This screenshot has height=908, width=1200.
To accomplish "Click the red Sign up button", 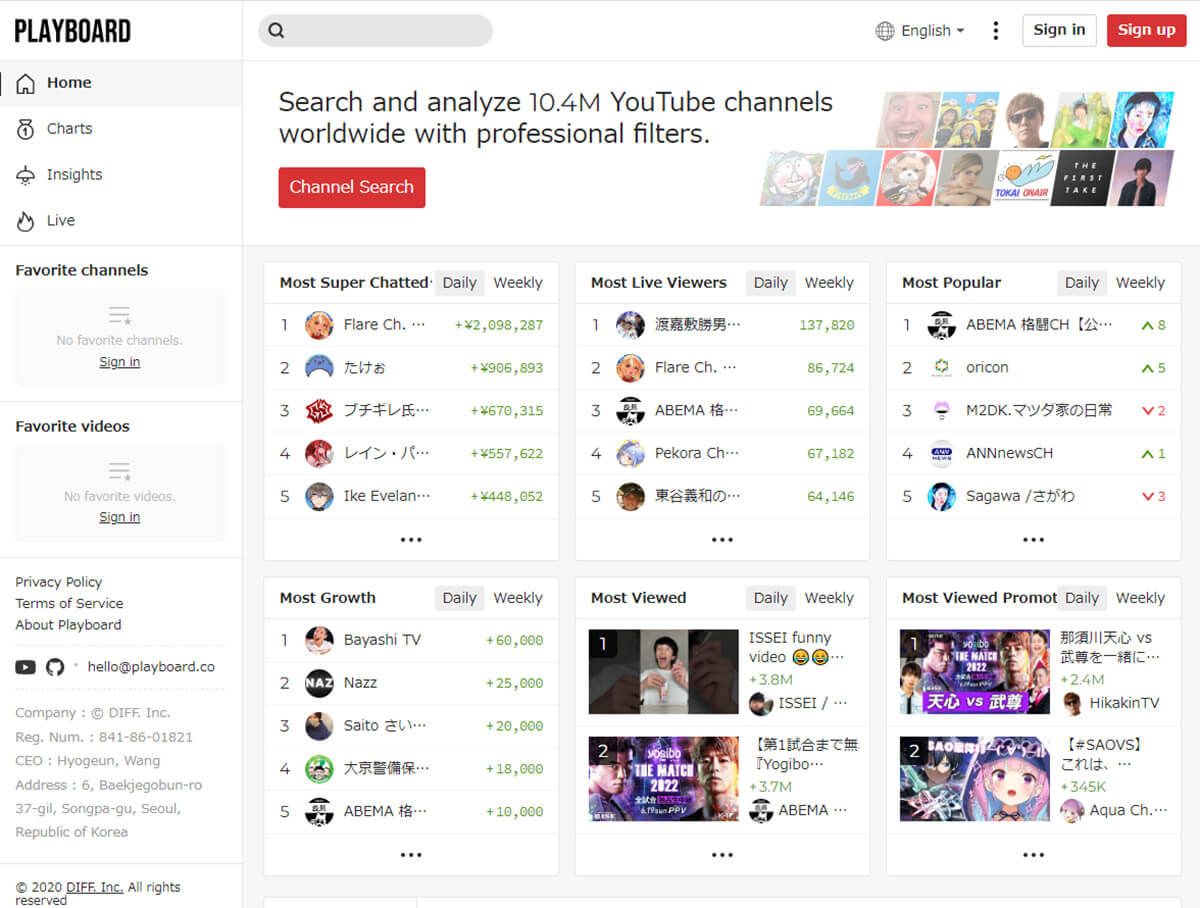I will point(1146,30).
